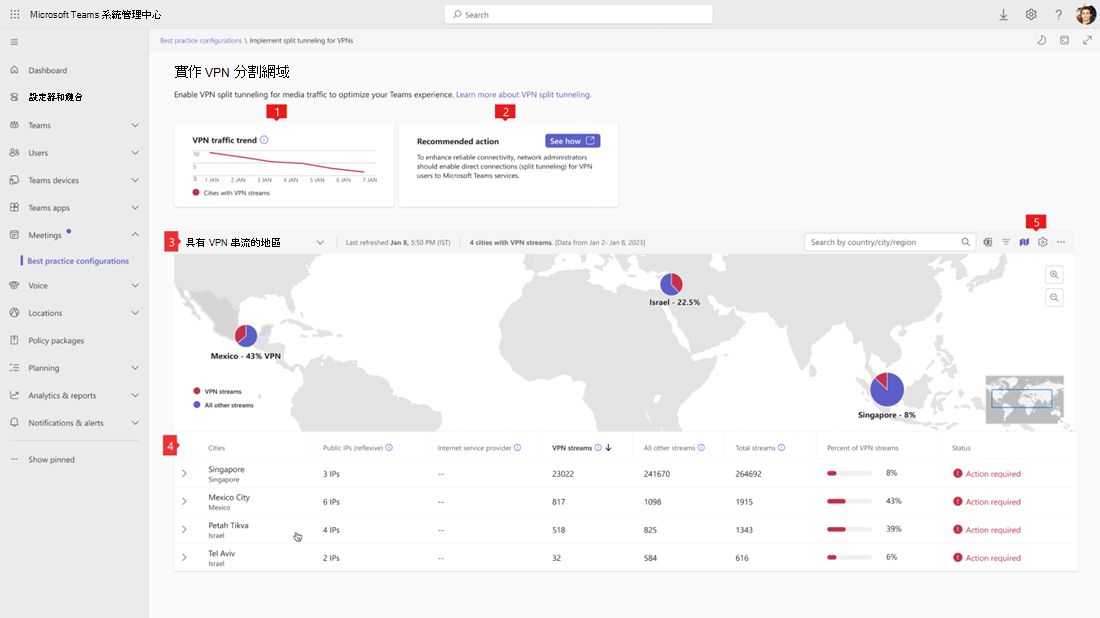Select Best practice configurations menu item
The width and height of the screenshot is (1100, 618).
pyautogui.click(x=78, y=261)
